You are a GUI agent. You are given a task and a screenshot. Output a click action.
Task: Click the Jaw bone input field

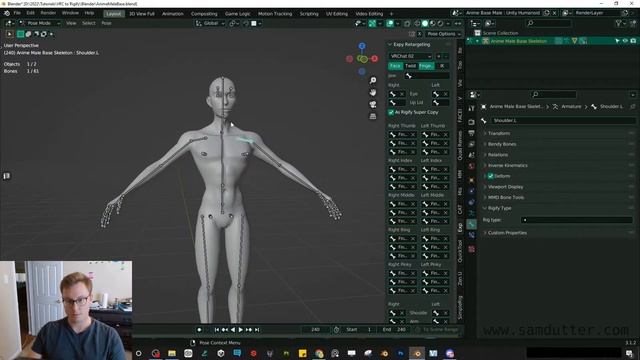coord(427,76)
